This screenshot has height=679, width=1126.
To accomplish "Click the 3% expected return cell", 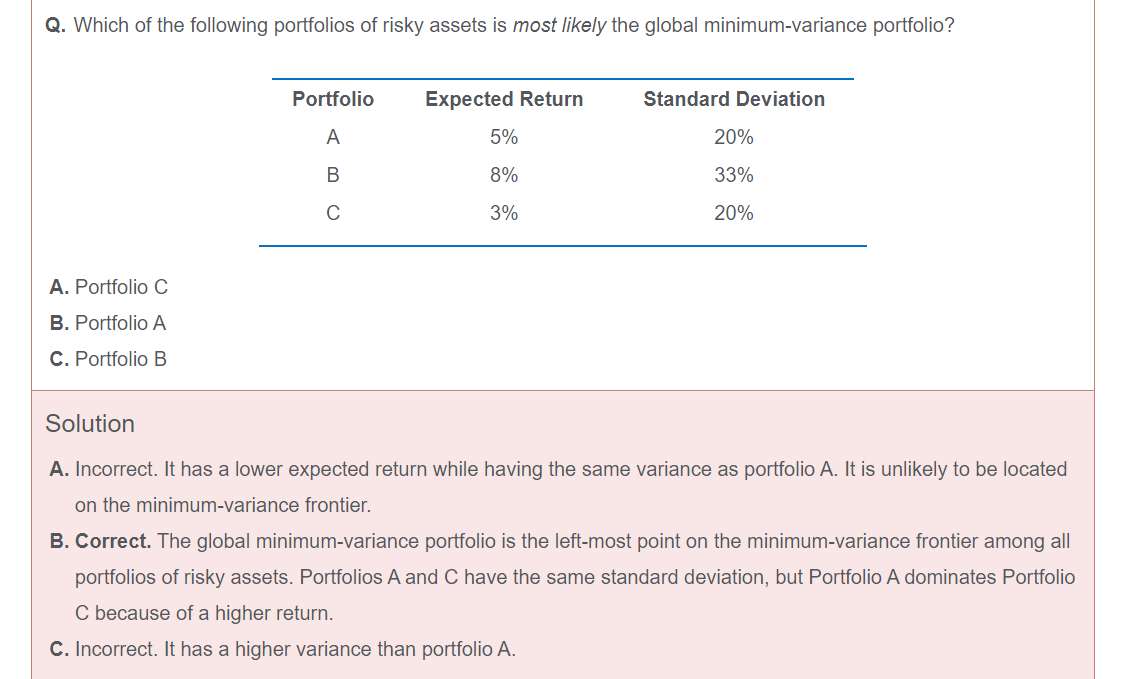I will click(x=504, y=213).
